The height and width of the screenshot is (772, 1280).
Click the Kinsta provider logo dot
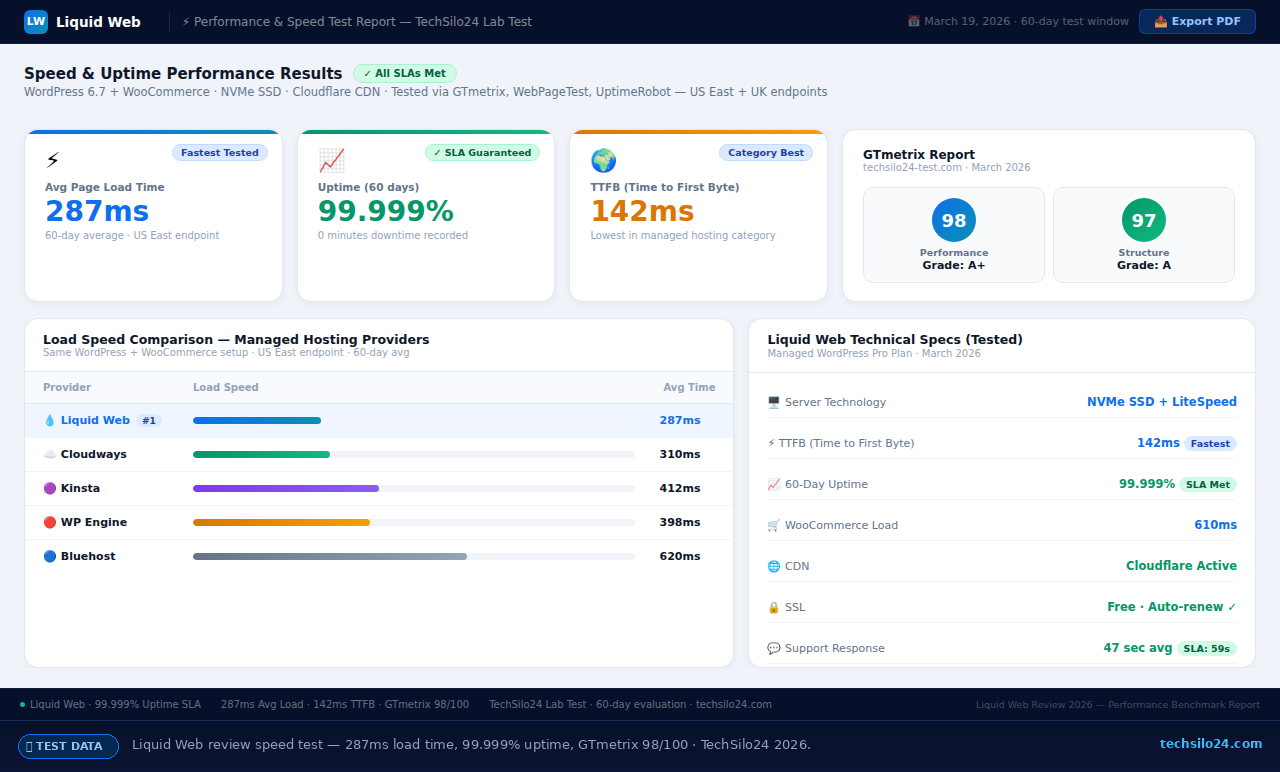click(x=51, y=488)
